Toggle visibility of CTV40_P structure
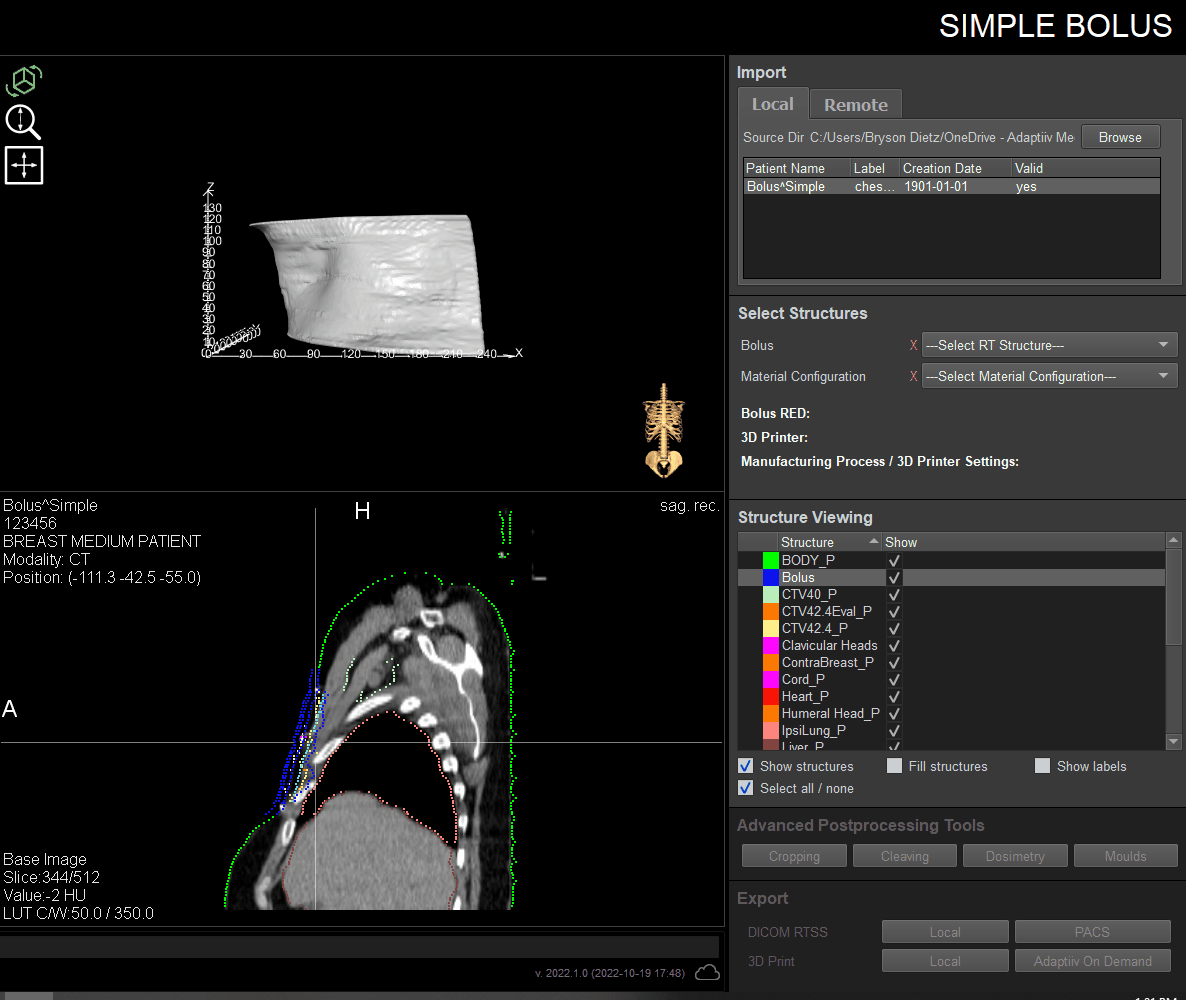 coord(894,595)
